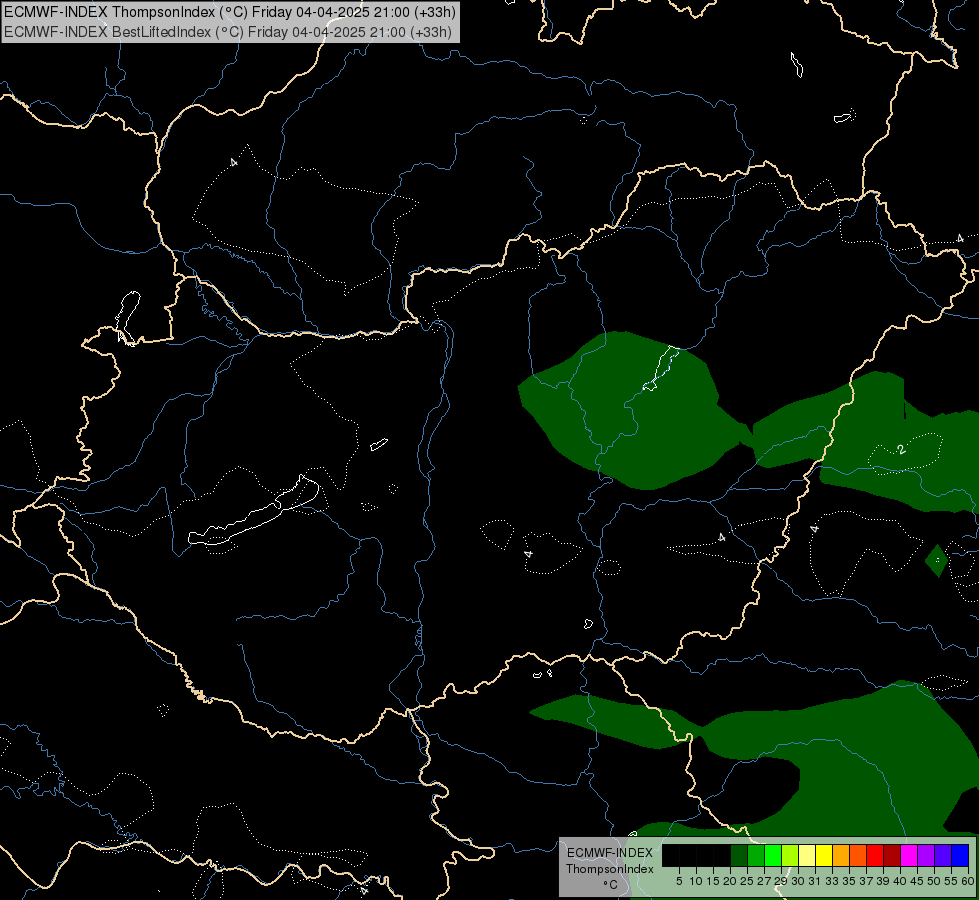Click the legend tick value '40'

tap(900, 881)
